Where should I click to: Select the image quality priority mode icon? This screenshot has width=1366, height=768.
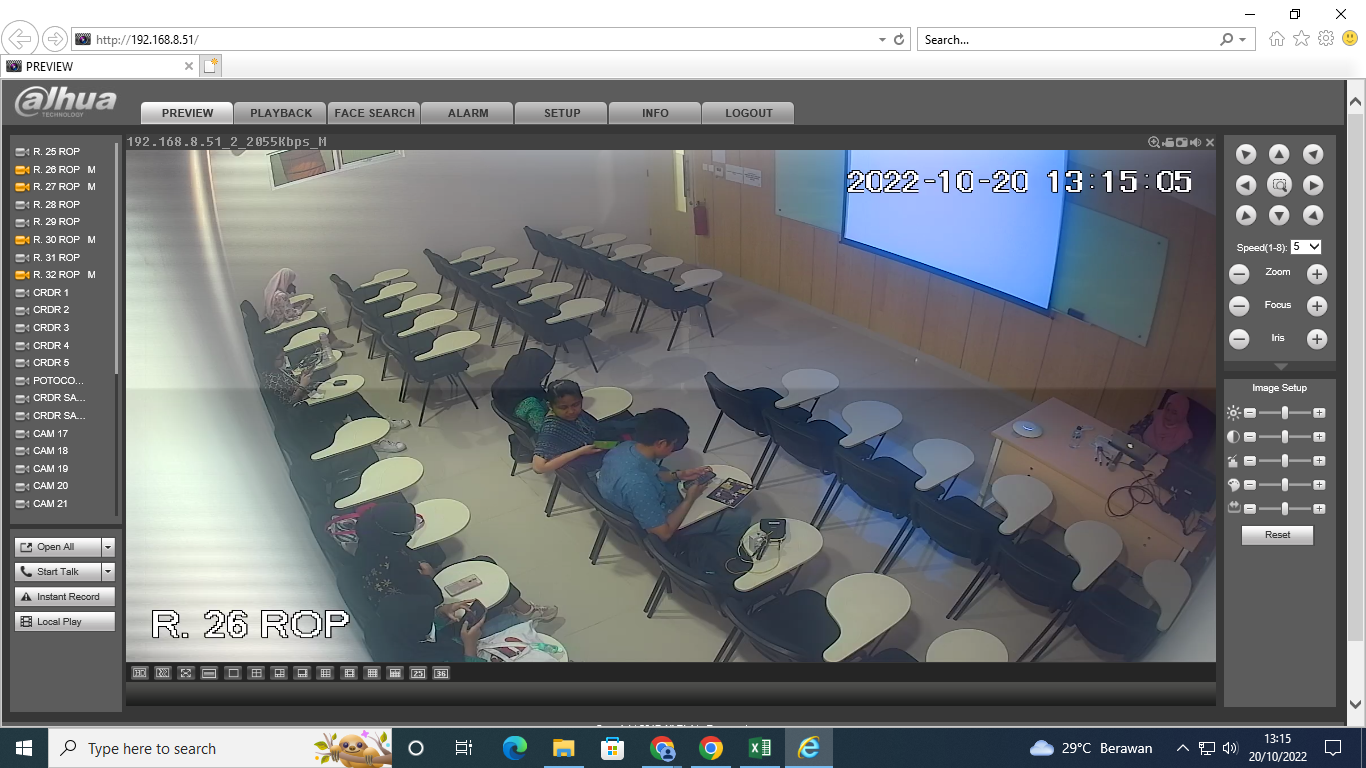click(x=140, y=673)
